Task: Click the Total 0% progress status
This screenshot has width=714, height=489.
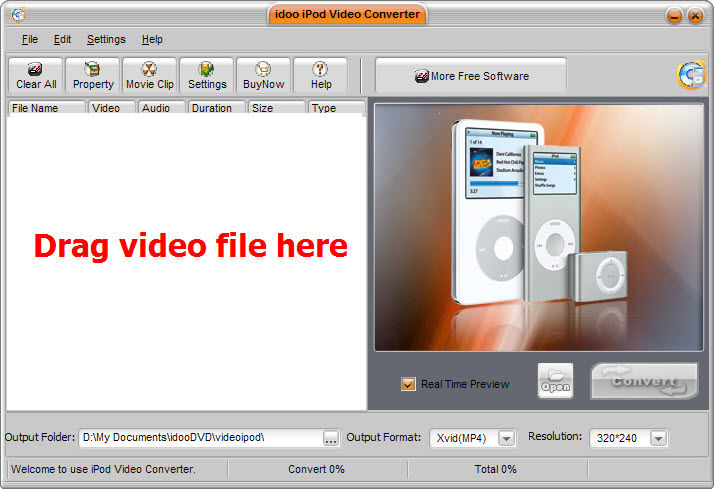Action: [x=495, y=469]
